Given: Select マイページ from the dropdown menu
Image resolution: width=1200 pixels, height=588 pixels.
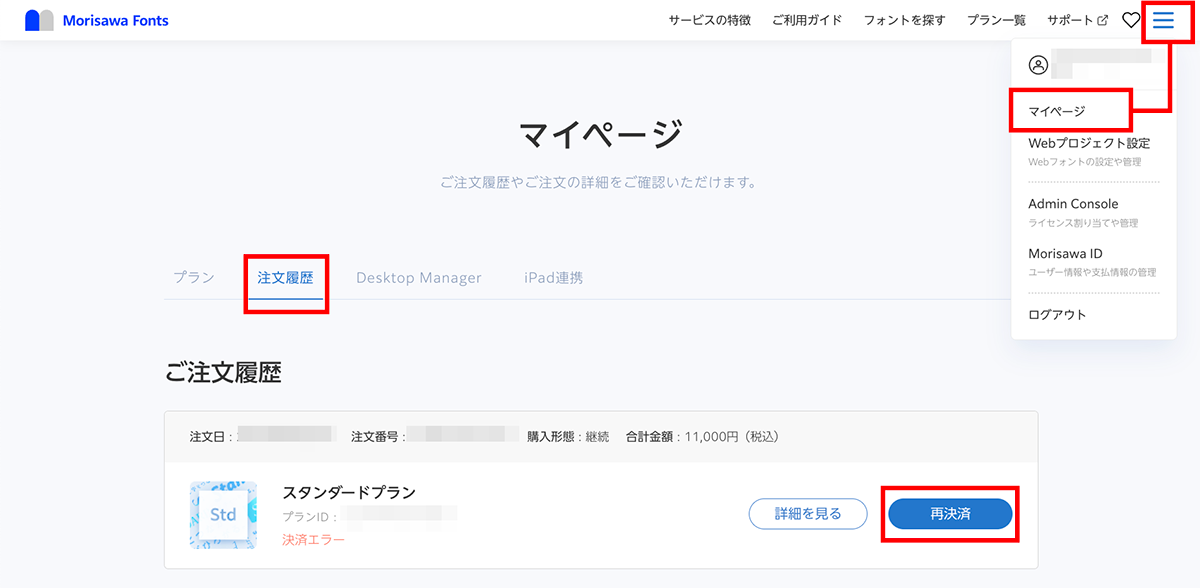Looking at the screenshot, I should click(x=1057, y=111).
